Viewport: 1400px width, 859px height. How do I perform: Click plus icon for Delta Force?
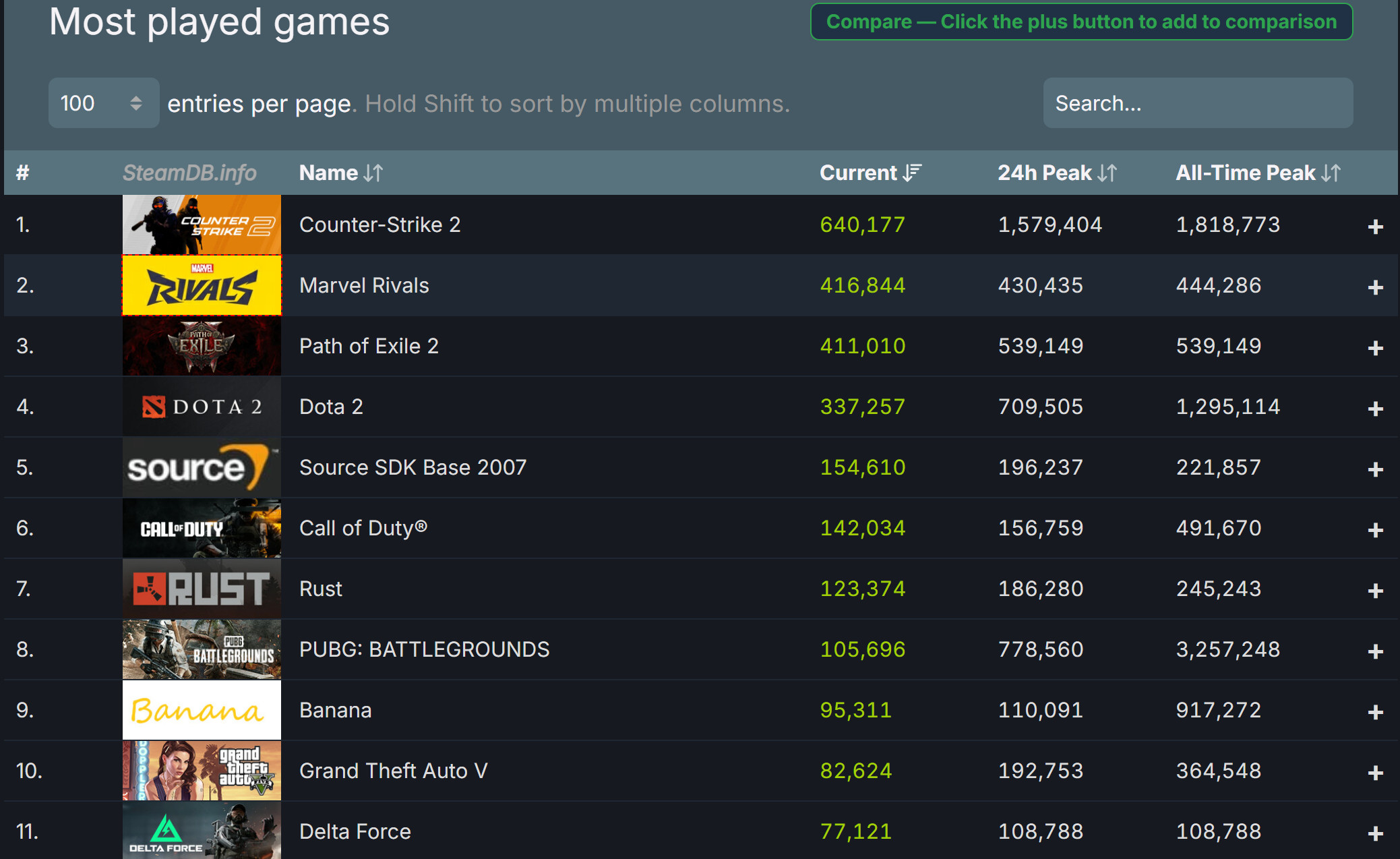coord(1375,833)
